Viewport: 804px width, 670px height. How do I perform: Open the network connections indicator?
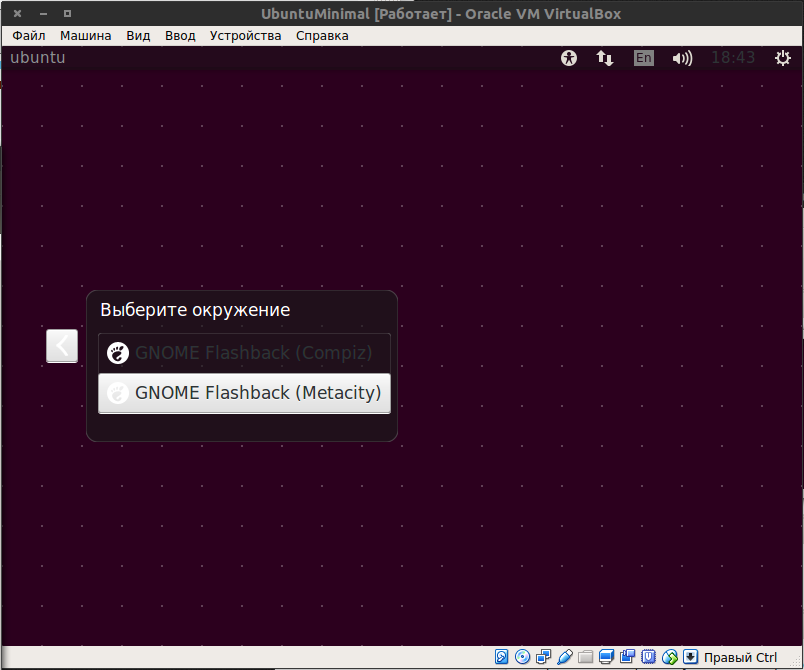tap(605, 58)
